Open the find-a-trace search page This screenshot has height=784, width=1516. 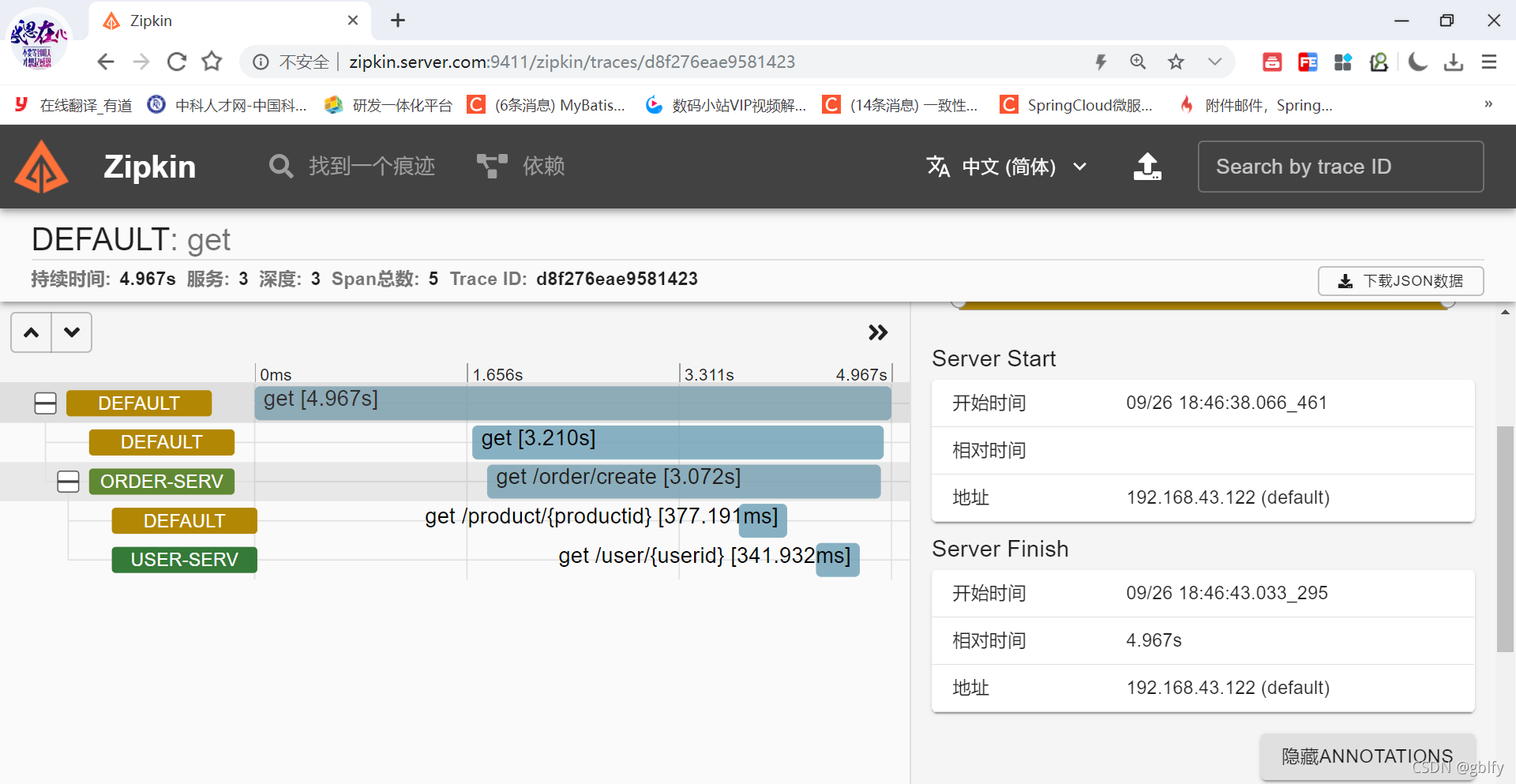(352, 167)
